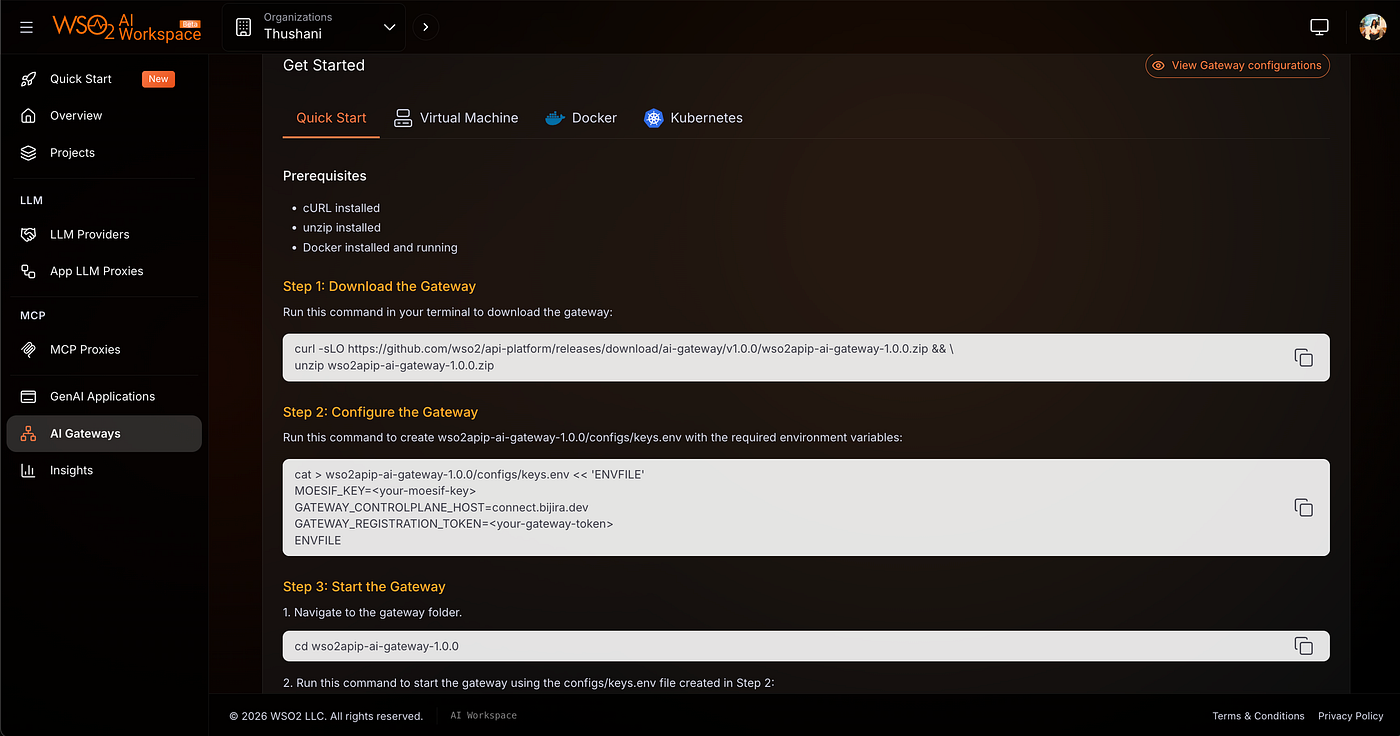This screenshot has height=736, width=1400.
Task: Click the eye icon in View Gateway configurations
Action: tap(1158, 66)
